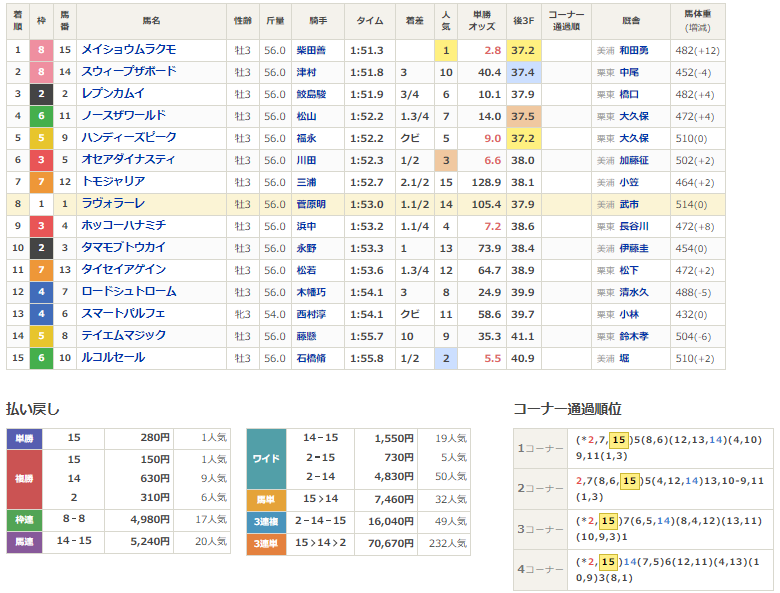
Task: Click the 3連複 payout label
Action: point(266,522)
